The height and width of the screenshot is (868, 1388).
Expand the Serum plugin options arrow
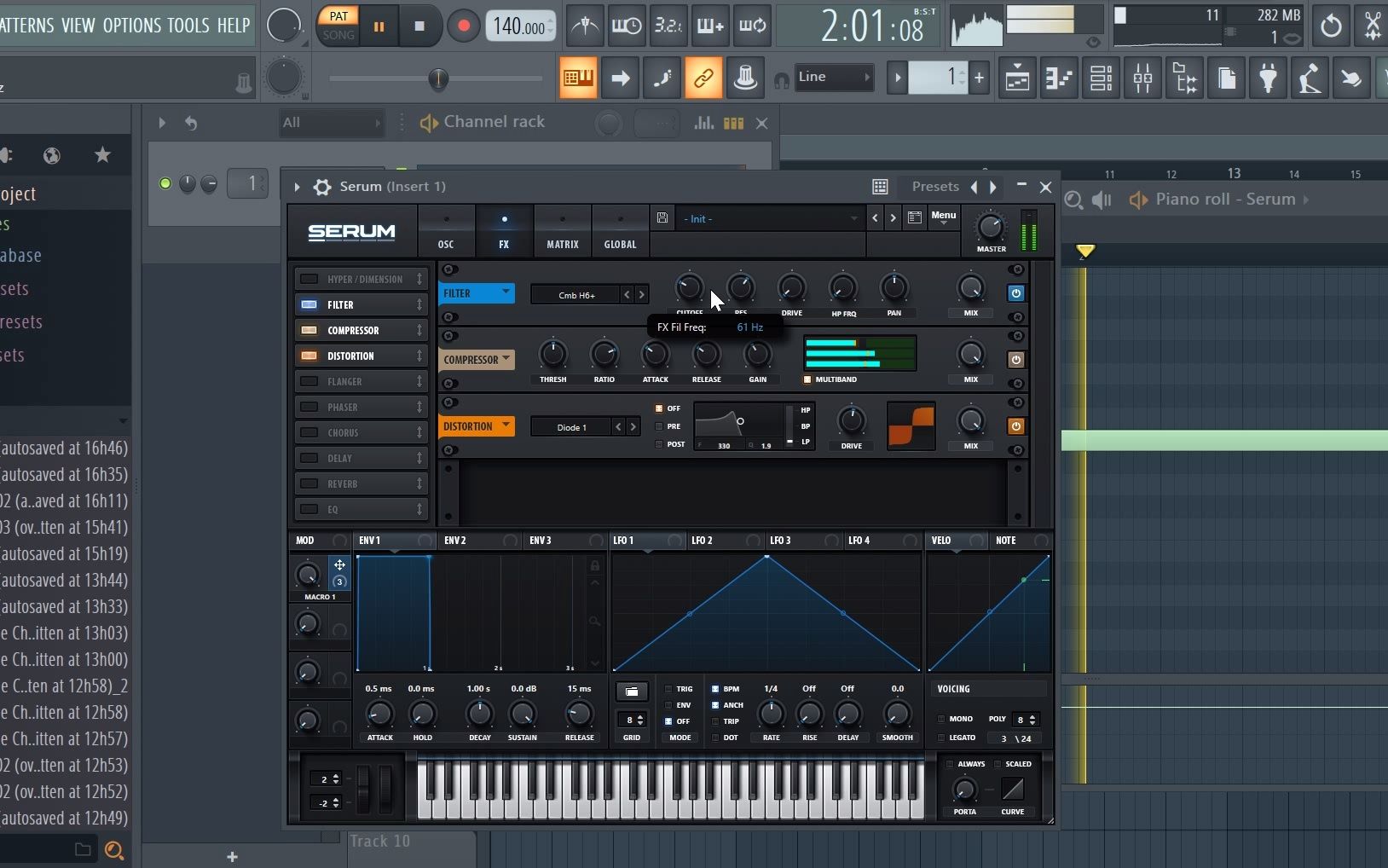click(x=297, y=187)
